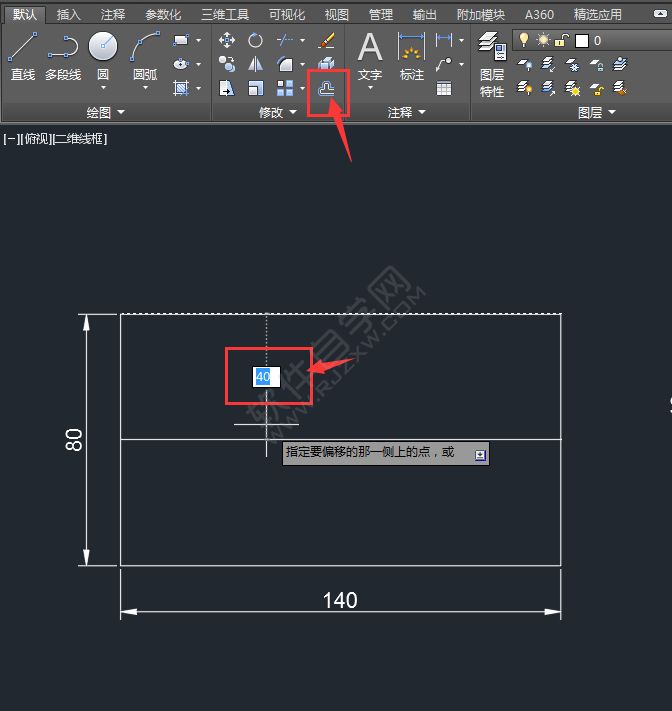Toggle layer 0 on/off lightbulb
The height and width of the screenshot is (711, 672).
point(524,40)
